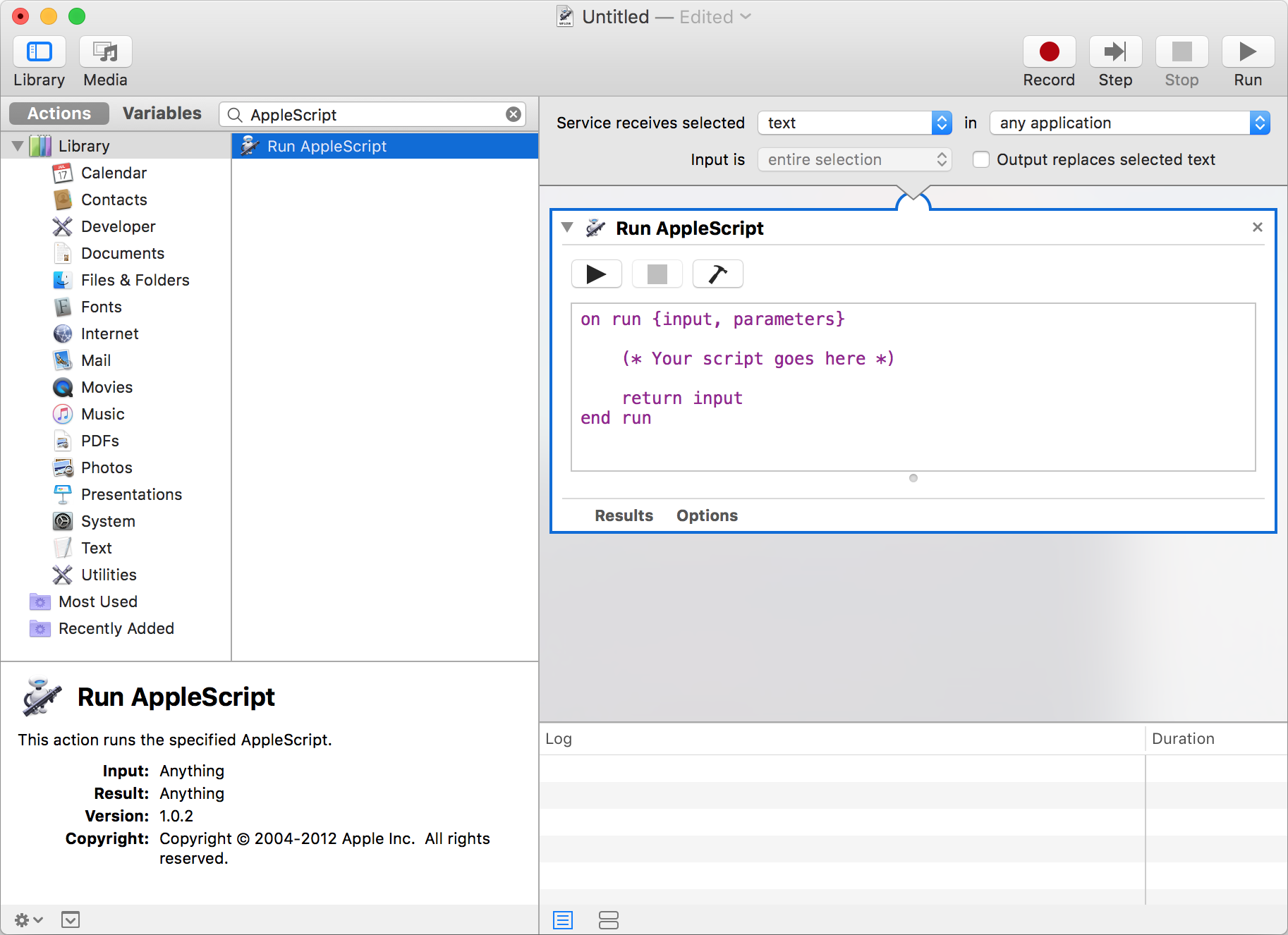
Task: Compile the script with the hammer icon
Action: pyautogui.click(x=718, y=274)
